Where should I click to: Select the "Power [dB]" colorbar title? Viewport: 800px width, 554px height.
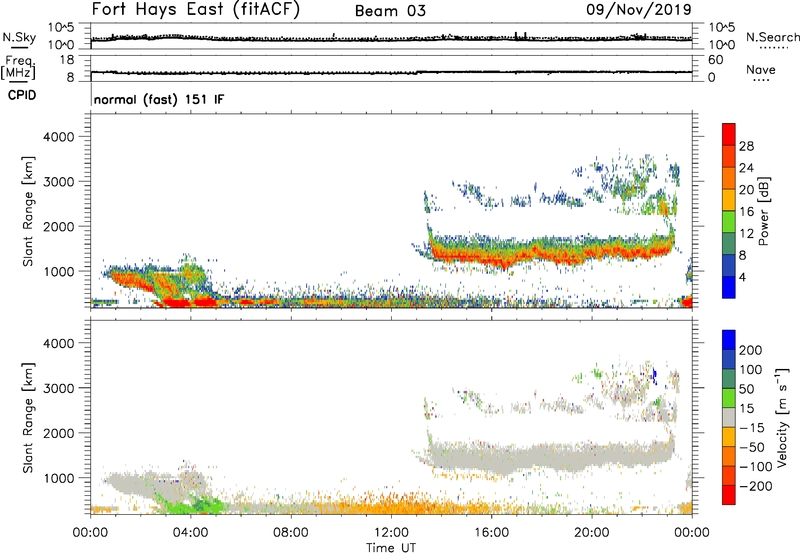click(x=763, y=211)
